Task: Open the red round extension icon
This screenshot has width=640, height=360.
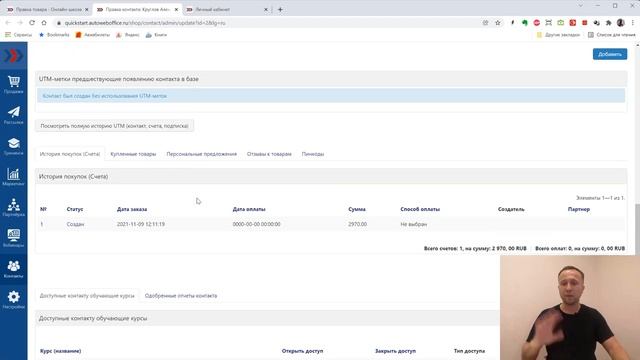Action: (x=536, y=23)
